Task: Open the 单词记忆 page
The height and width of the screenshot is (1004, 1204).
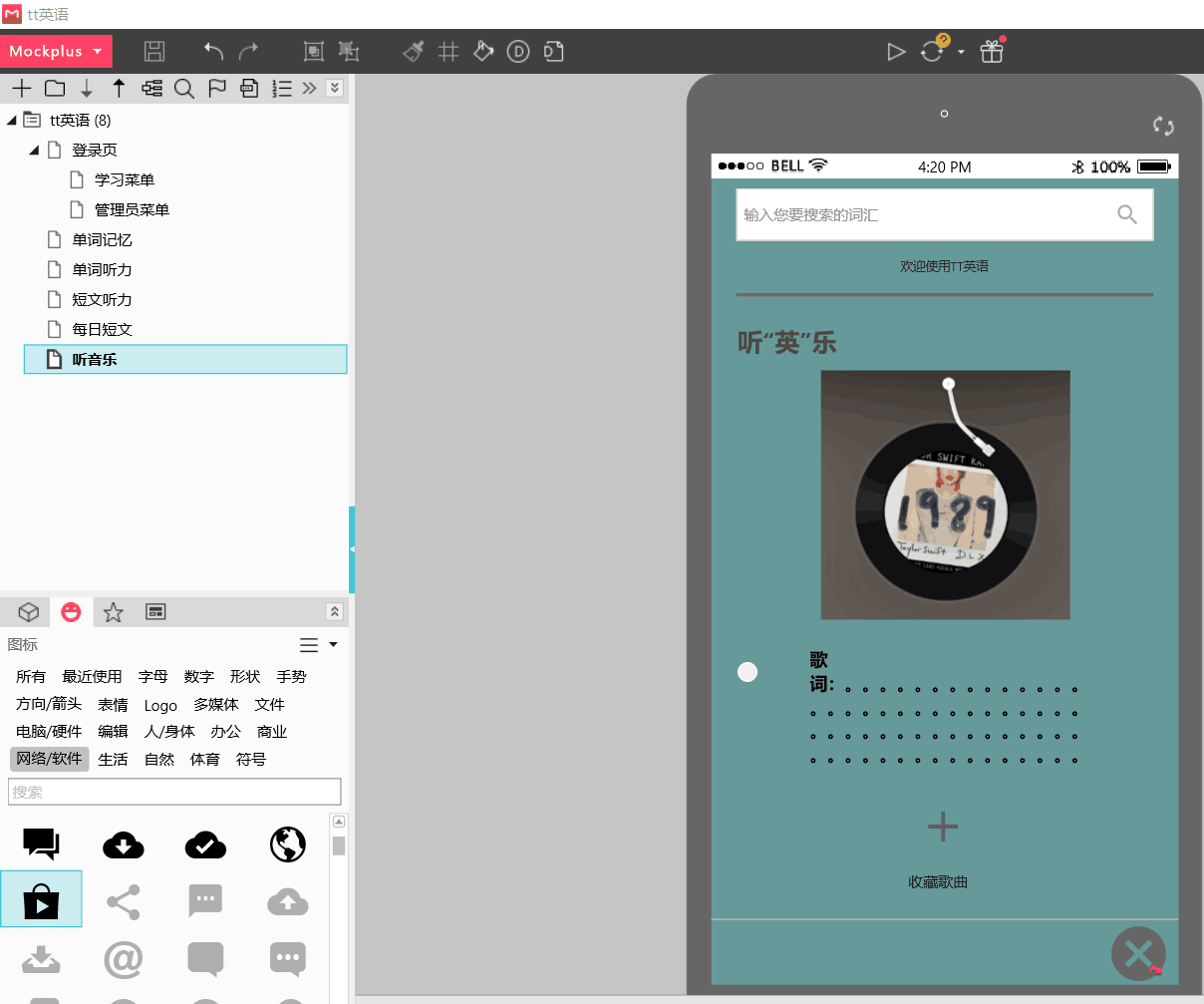Action: pos(102,240)
